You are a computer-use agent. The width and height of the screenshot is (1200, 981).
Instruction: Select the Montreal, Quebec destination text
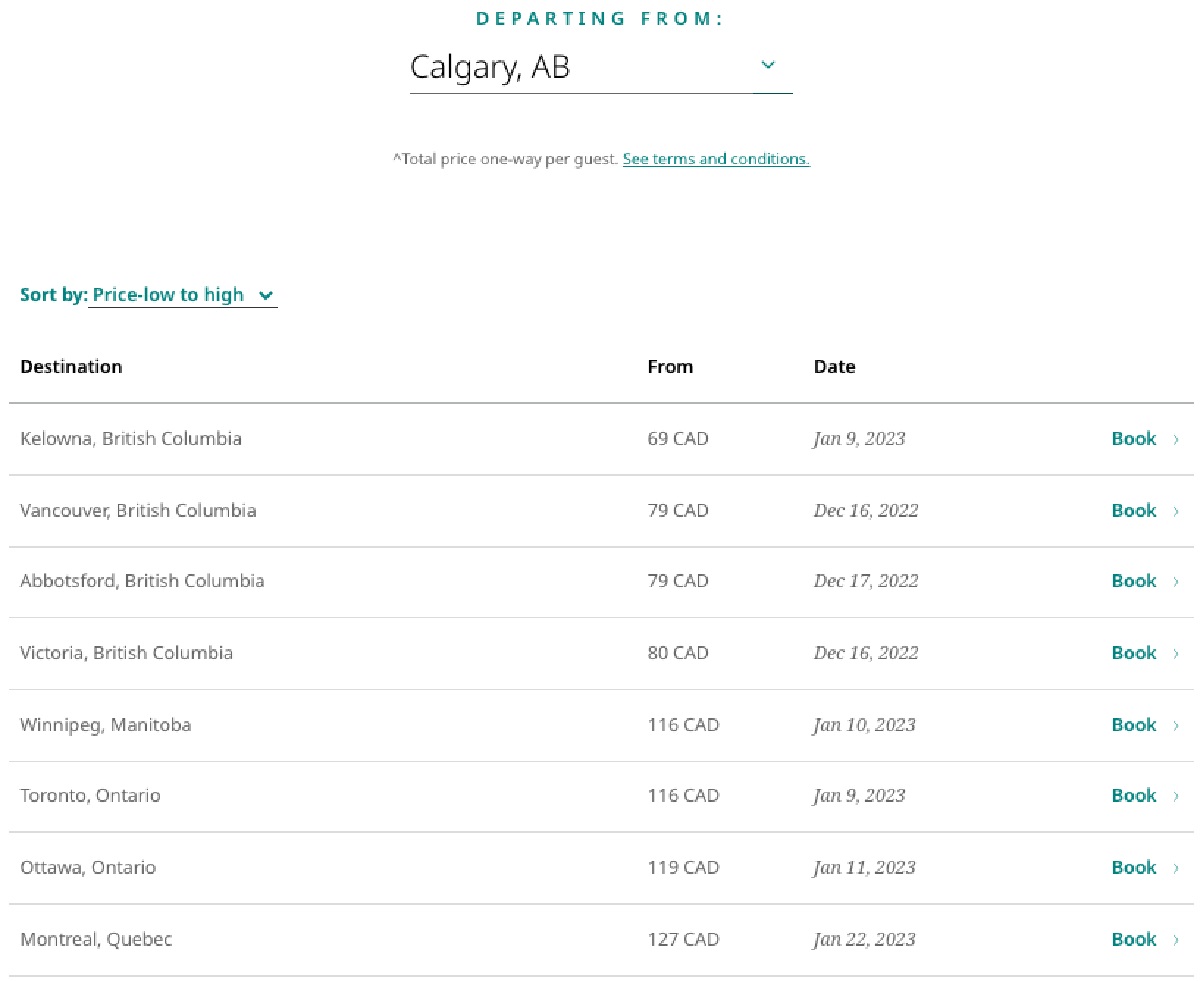[x=96, y=940]
